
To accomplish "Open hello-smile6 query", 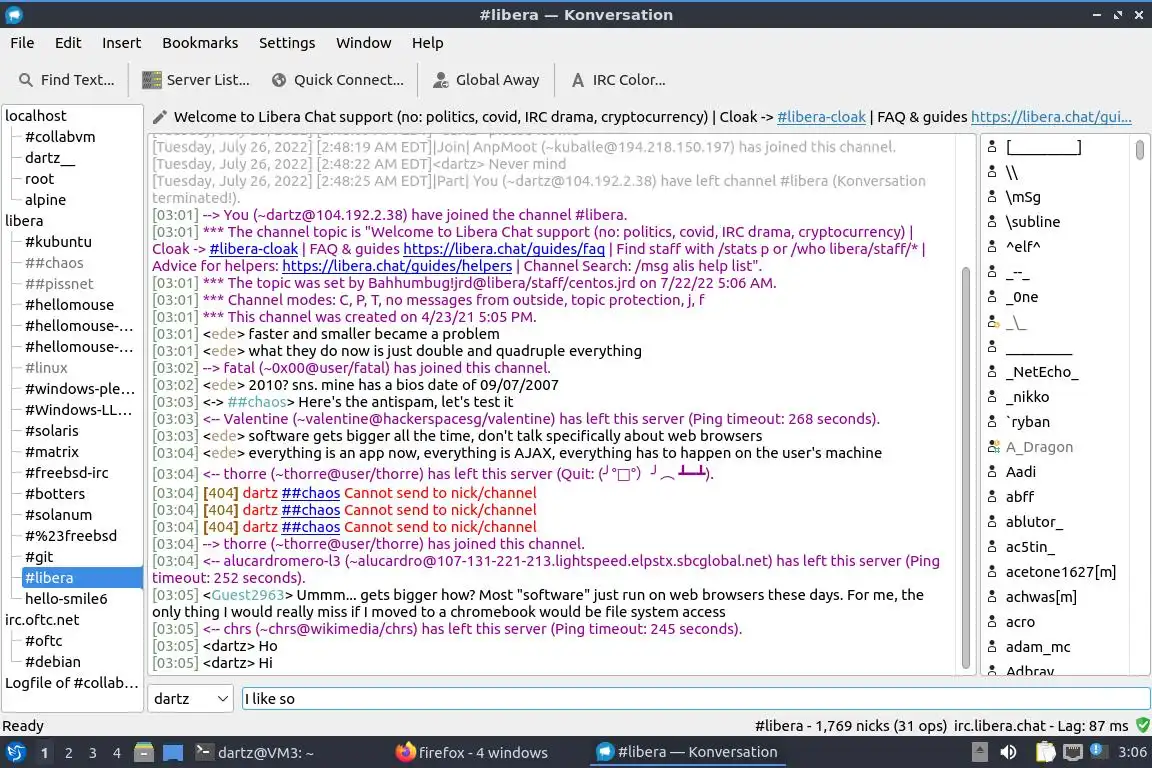I will pos(66,599).
